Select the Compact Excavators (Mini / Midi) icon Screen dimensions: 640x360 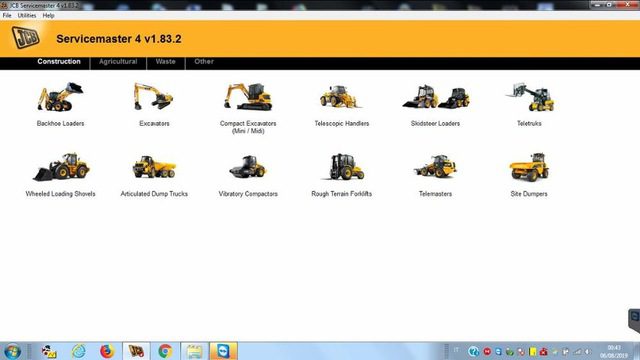248,97
